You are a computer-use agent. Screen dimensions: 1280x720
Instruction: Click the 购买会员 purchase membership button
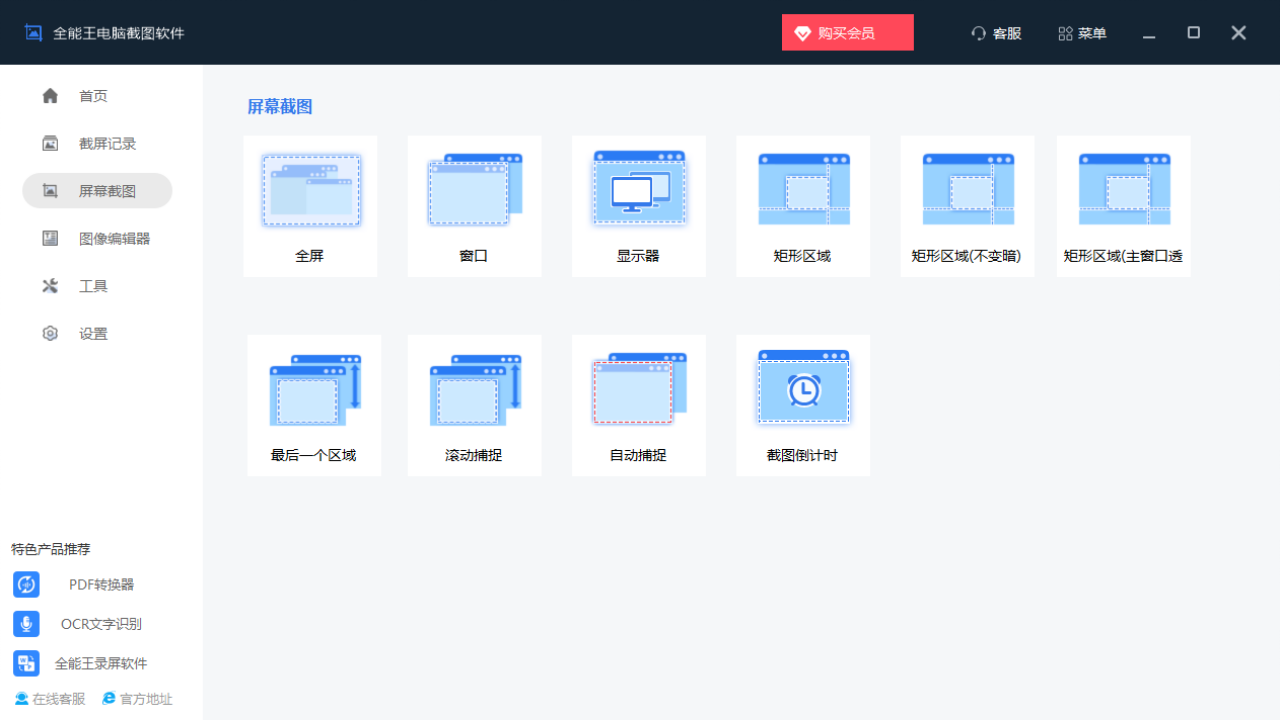coord(847,32)
